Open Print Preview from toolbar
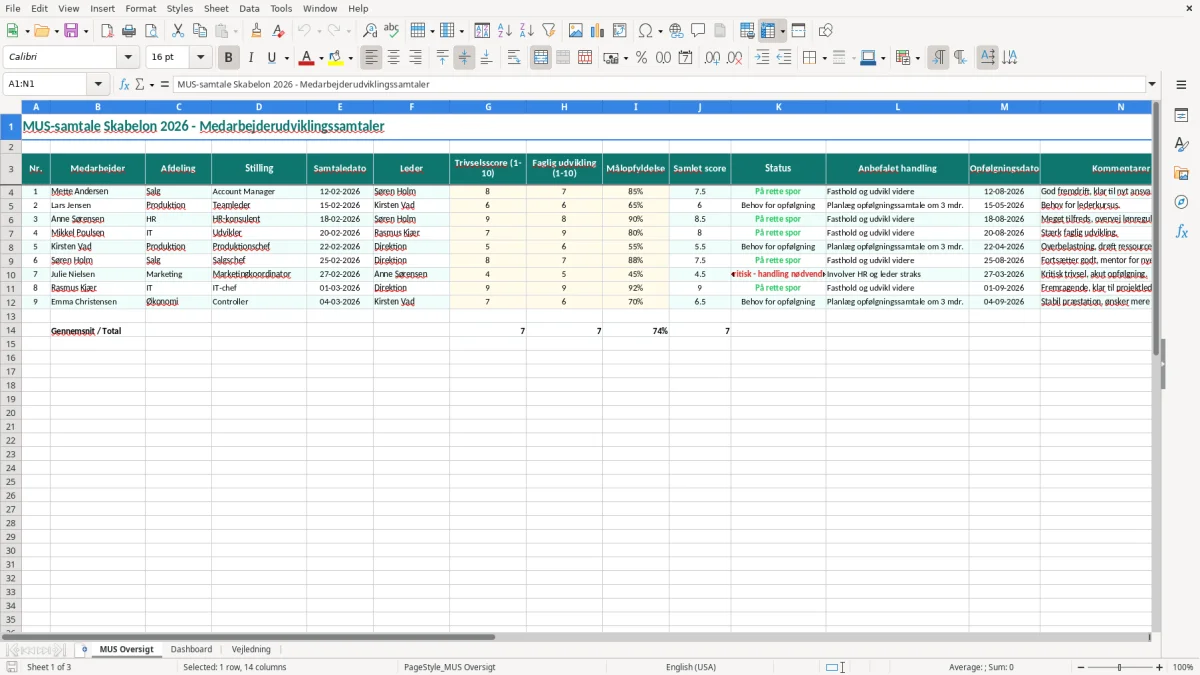This screenshot has height=675, width=1200. coord(151,31)
